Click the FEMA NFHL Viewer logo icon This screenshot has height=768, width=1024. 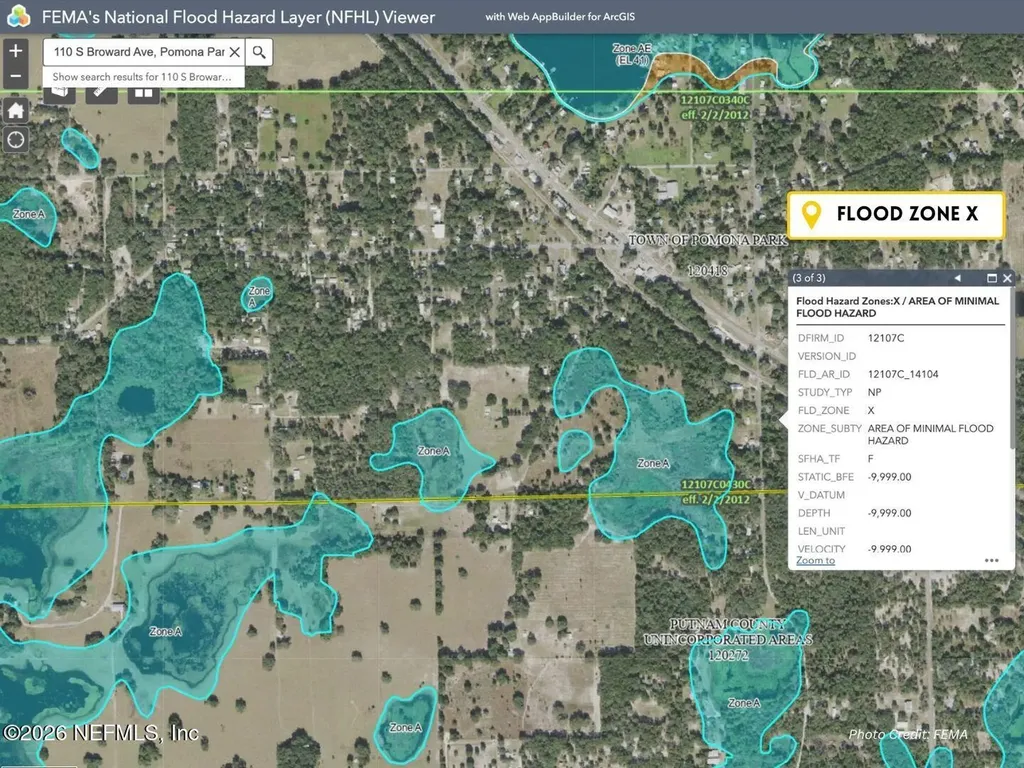(18, 16)
